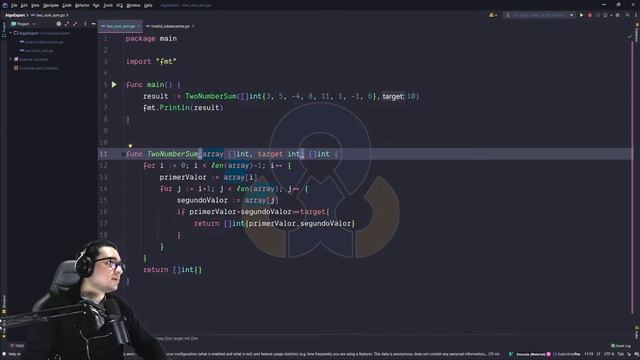Screen dimensions: 640x360
Task: Open the Run menu
Action: (x=96, y=5)
